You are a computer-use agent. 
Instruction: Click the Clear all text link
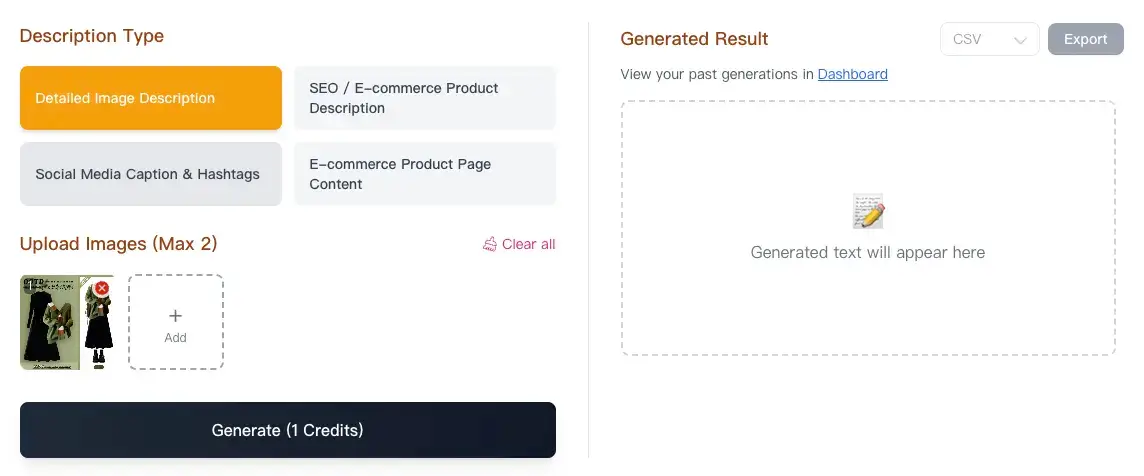click(528, 244)
